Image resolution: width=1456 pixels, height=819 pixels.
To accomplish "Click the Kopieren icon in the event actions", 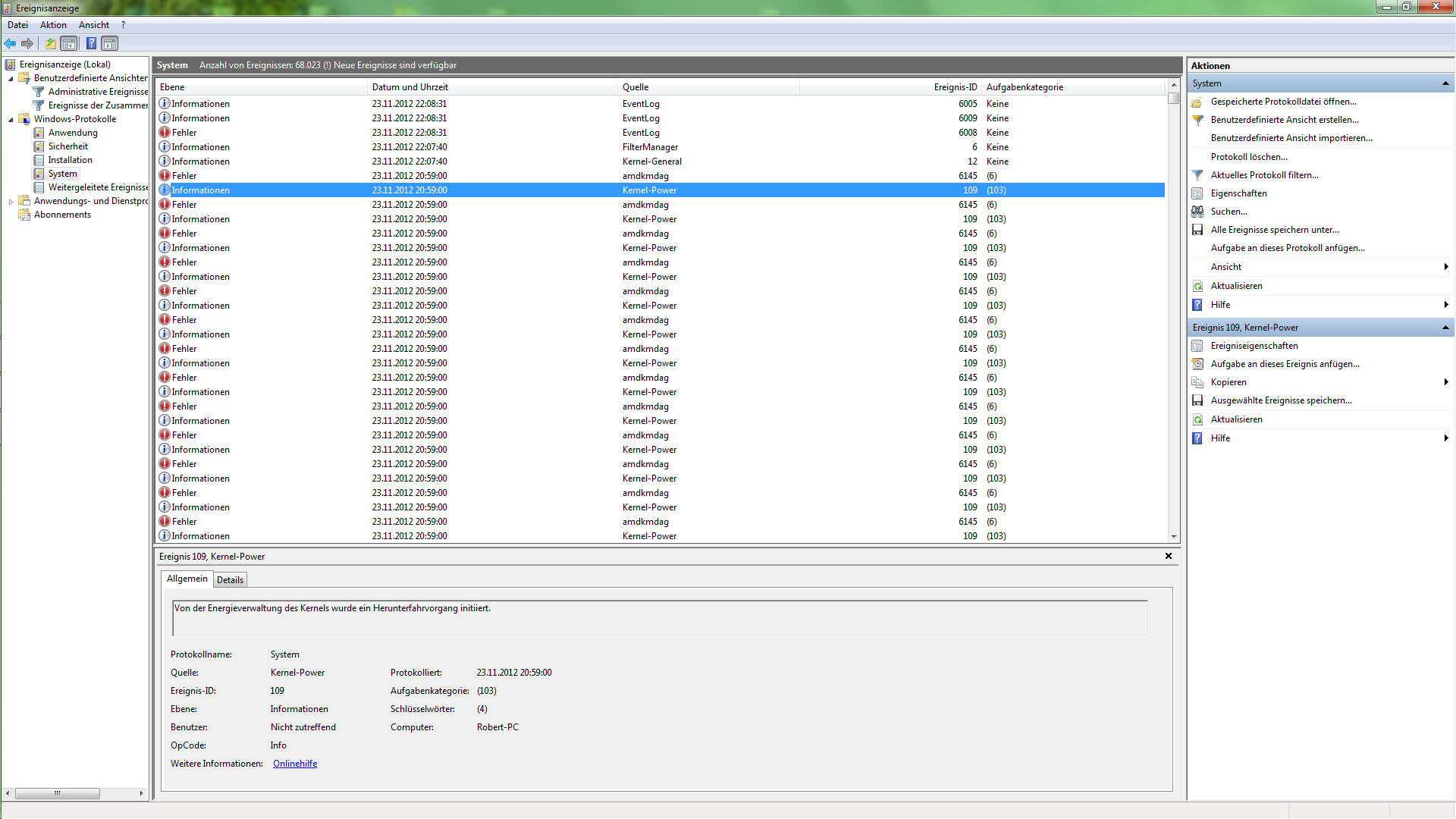I will [1197, 382].
